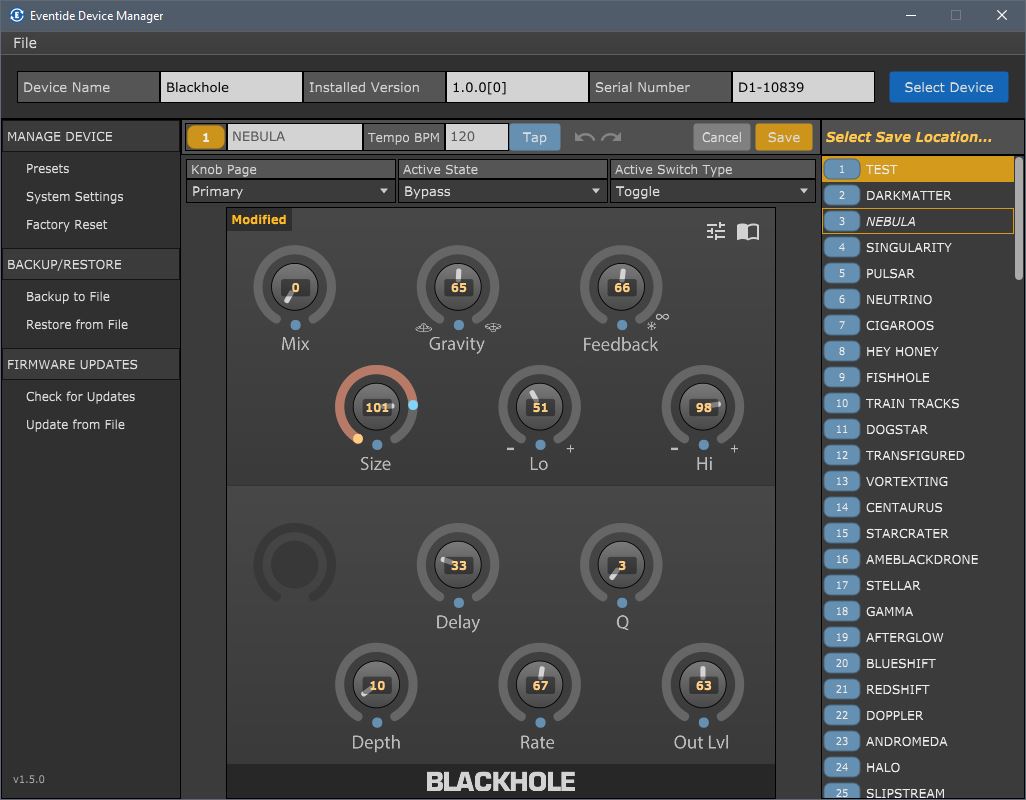Click the Save button

pyautogui.click(x=783, y=137)
